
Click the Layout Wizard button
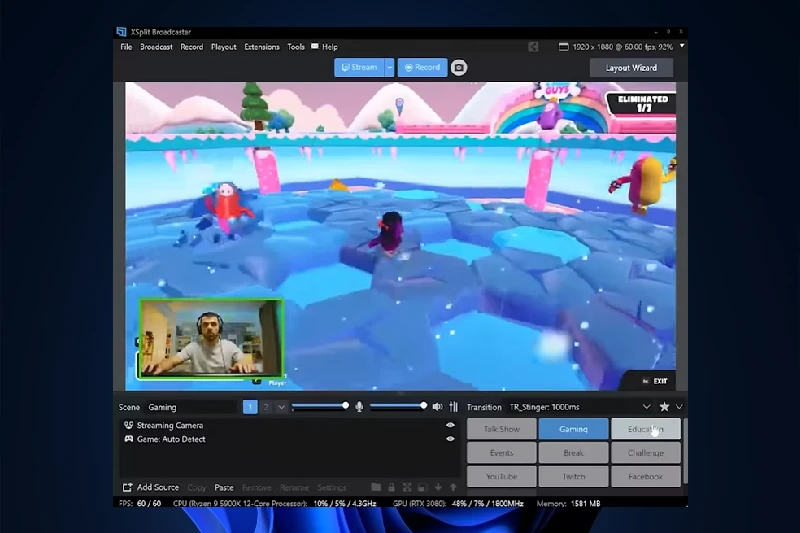(x=631, y=68)
